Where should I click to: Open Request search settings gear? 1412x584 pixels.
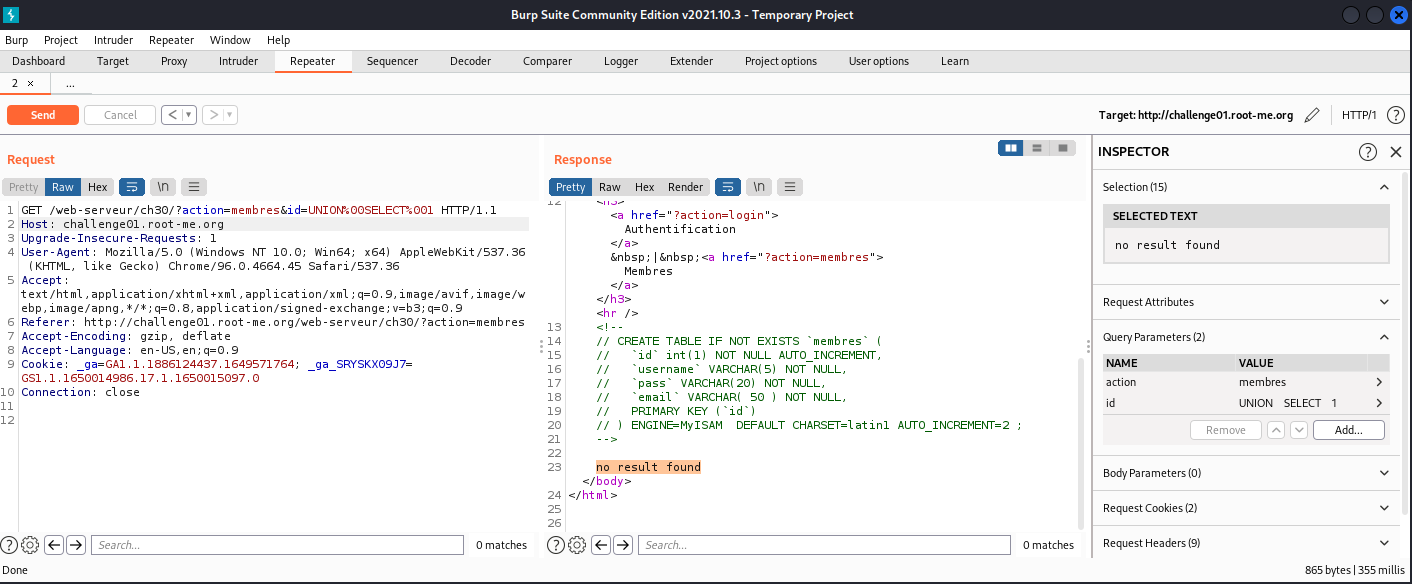[x=30, y=545]
